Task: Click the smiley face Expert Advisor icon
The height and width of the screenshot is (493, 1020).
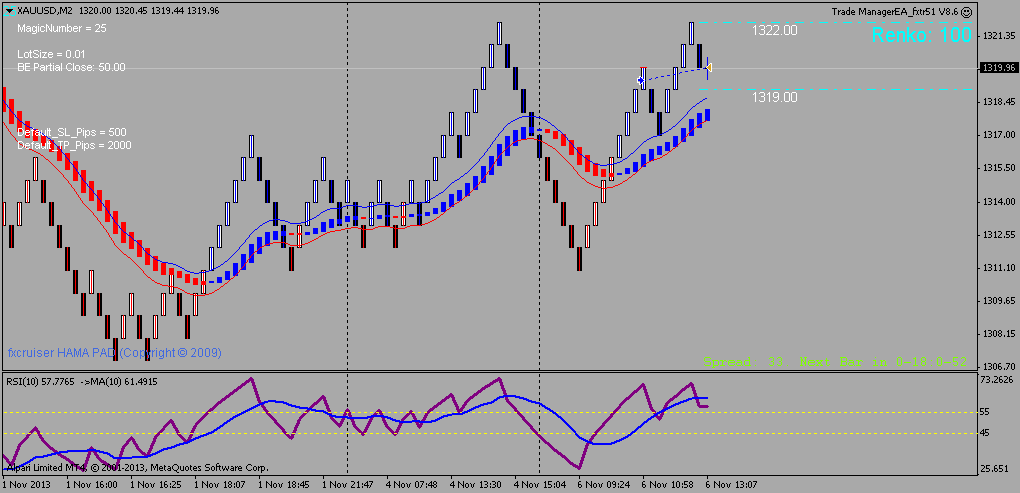Action: coord(967,12)
